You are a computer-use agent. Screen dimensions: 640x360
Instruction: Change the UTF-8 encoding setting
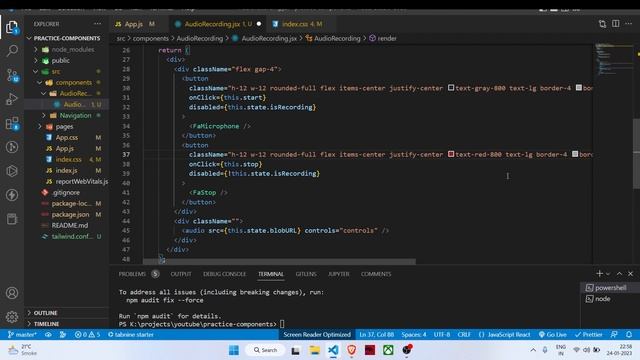442,334
